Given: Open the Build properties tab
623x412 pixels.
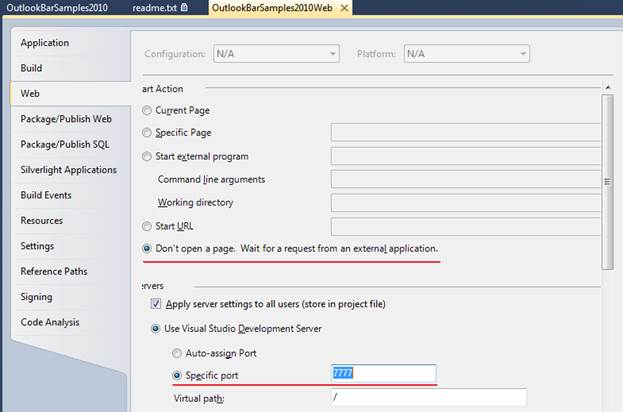Looking at the screenshot, I should [x=32, y=68].
